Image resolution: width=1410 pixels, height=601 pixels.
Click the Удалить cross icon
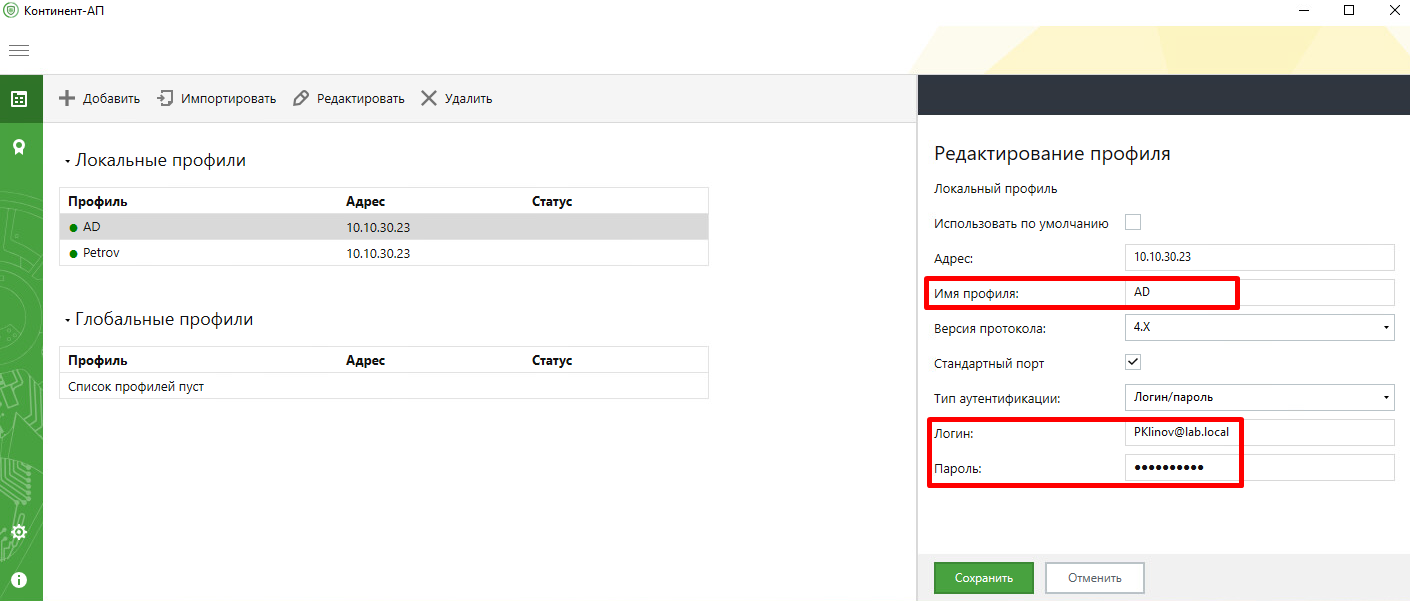[429, 98]
